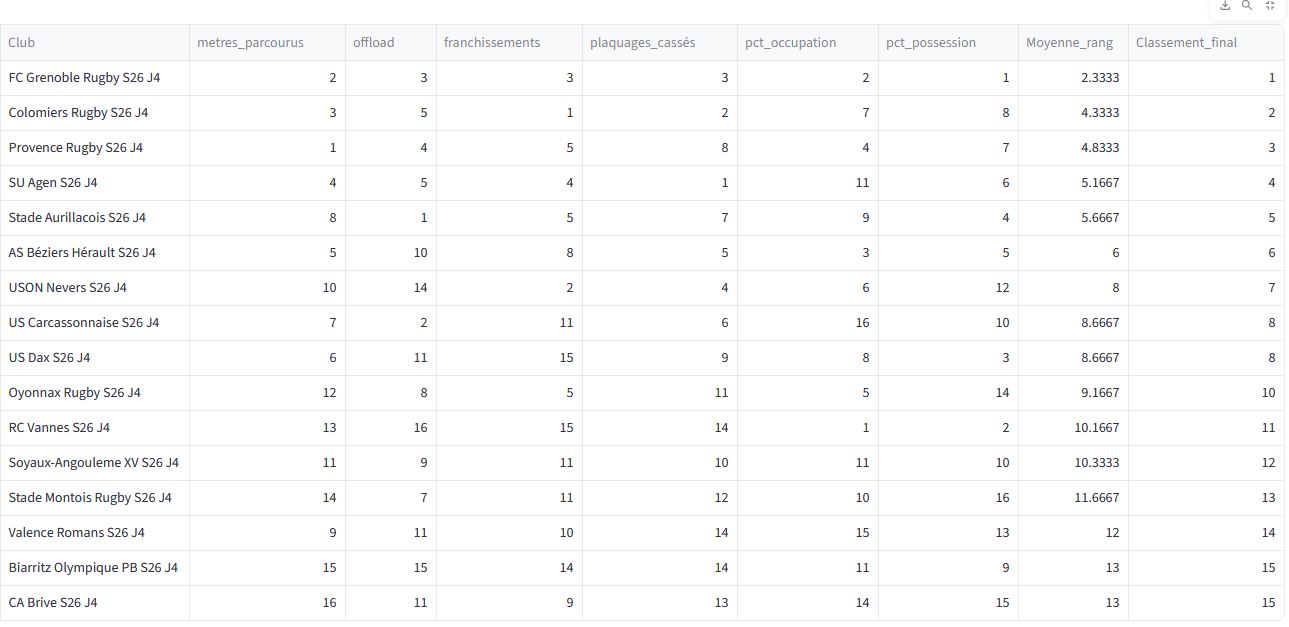This screenshot has width=1289, height=627.
Task: Click the USON Nevers S26 J4 cell
Action: [x=67, y=288]
